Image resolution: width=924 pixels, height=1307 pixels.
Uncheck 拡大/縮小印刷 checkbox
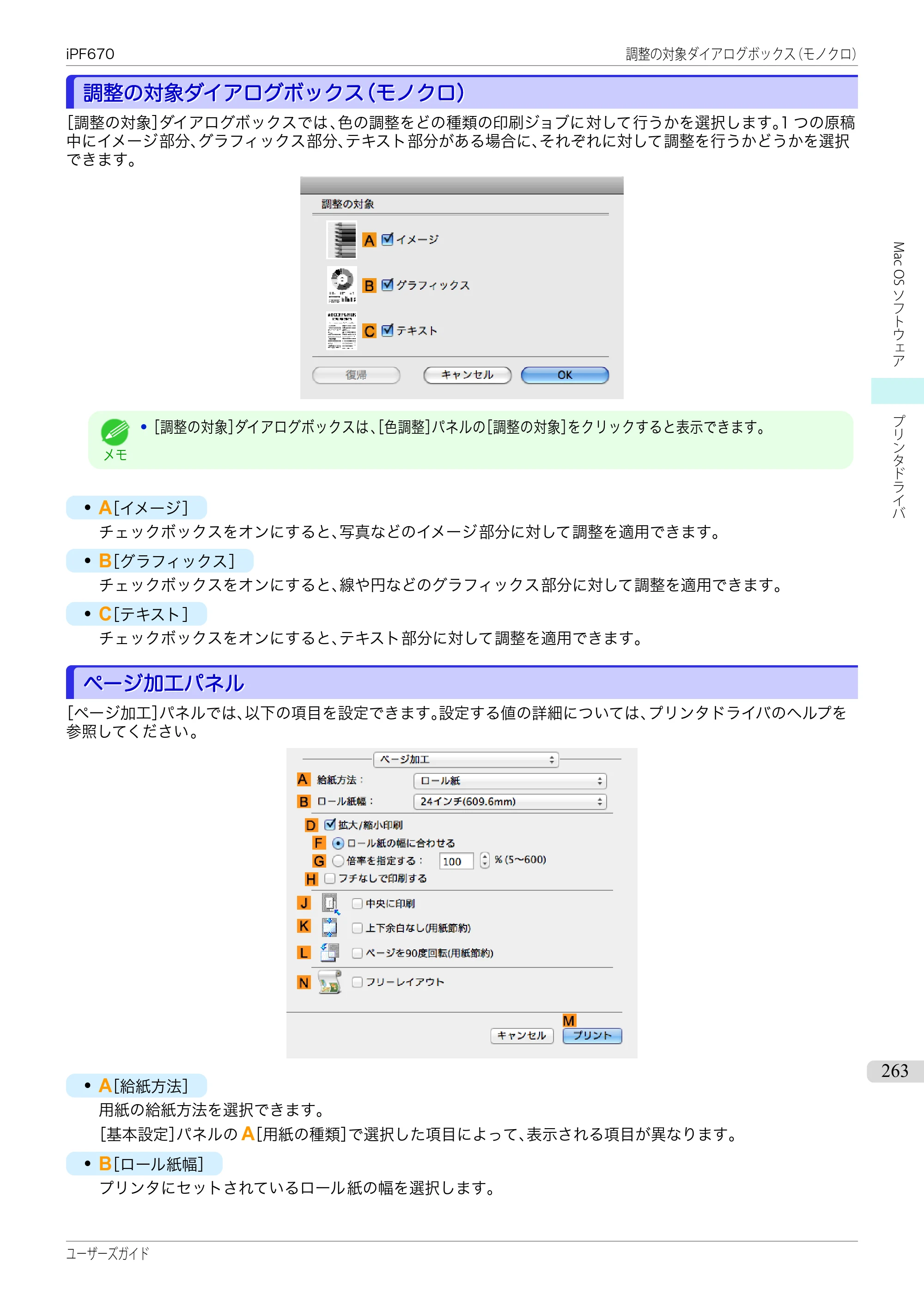pyautogui.click(x=329, y=825)
